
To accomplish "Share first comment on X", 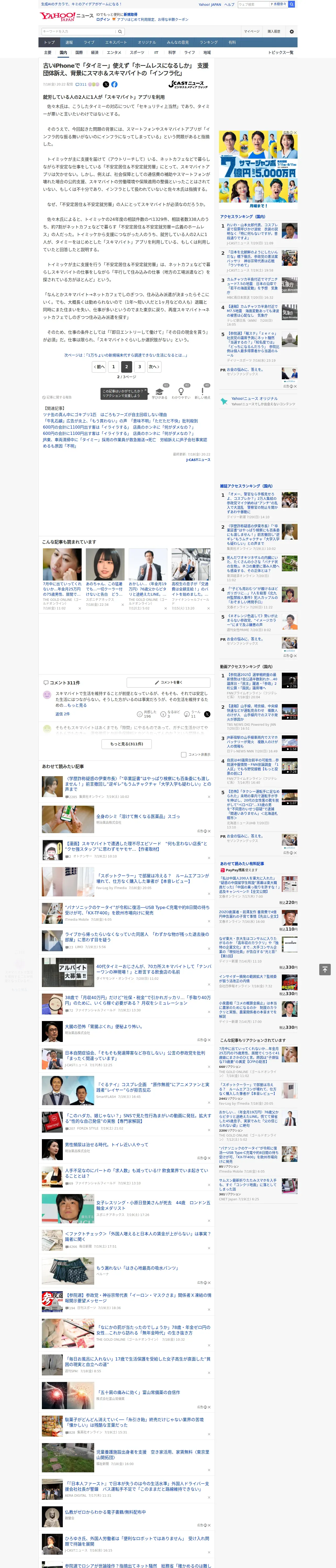I will click(207, 714).
